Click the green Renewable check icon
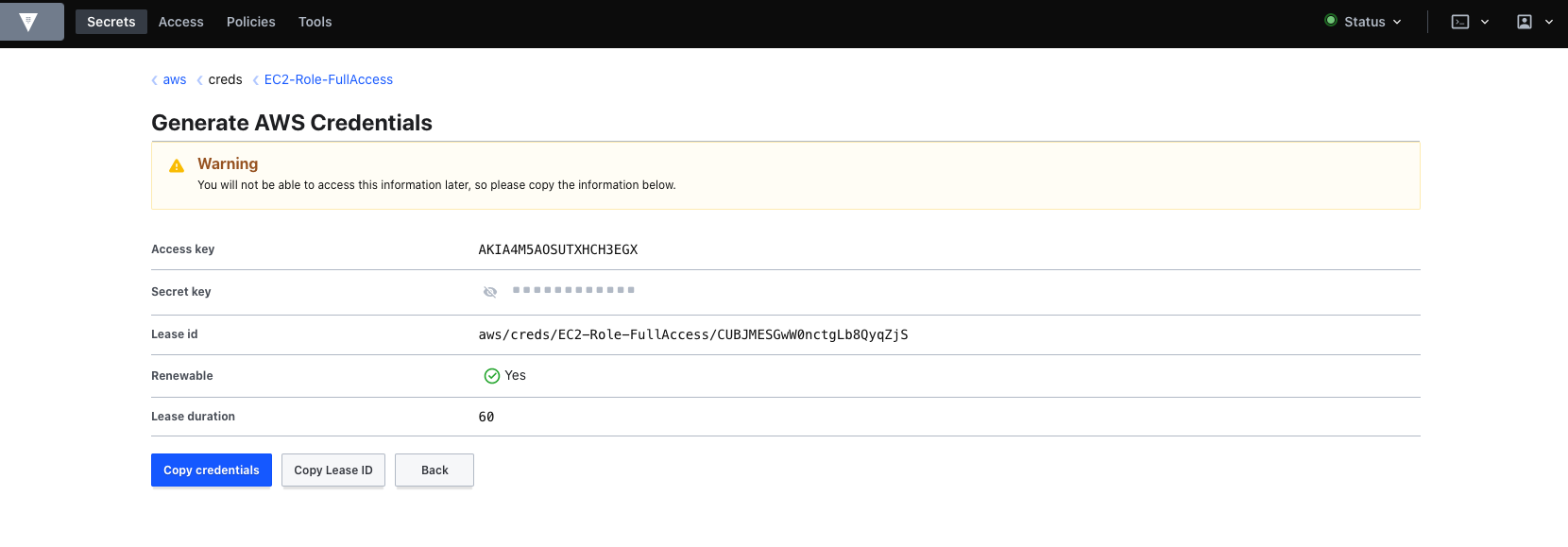1568x547 pixels. tap(491, 376)
